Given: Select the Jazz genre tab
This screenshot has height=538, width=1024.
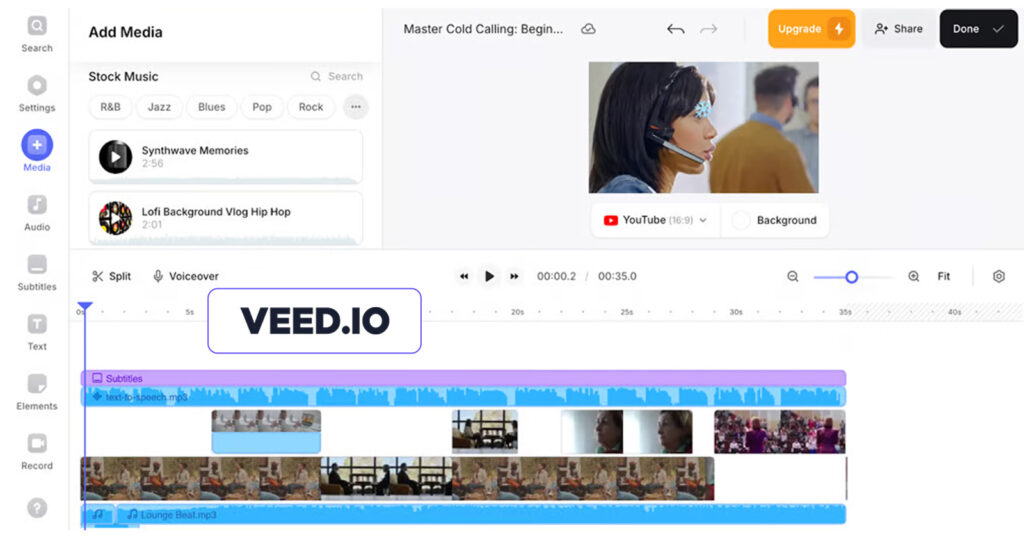Looking at the screenshot, I should (x=159, y=107).
